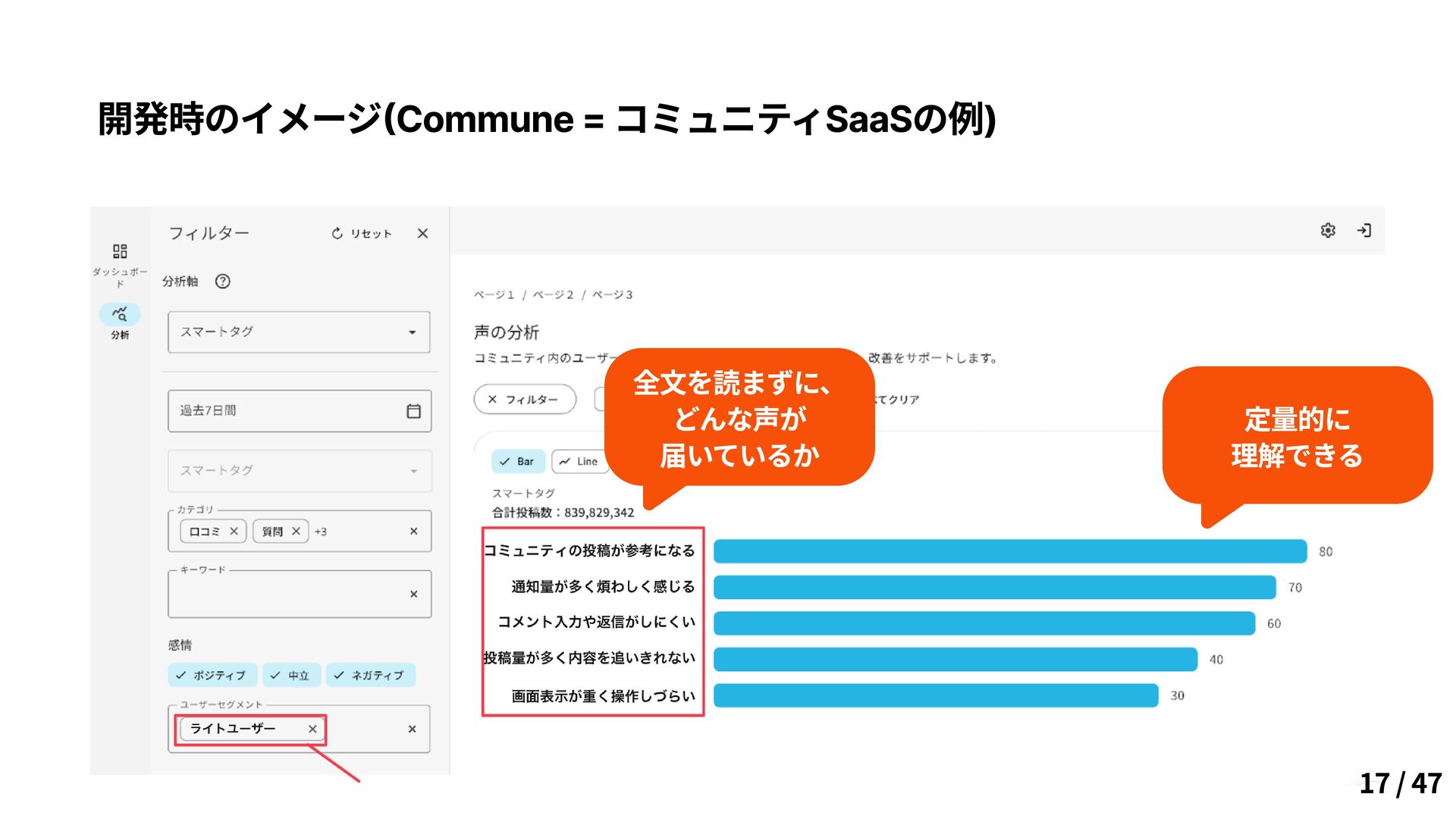Click the キーワード input field
Viewport: 1456px width, 819px height.
(x=288, y=595)
